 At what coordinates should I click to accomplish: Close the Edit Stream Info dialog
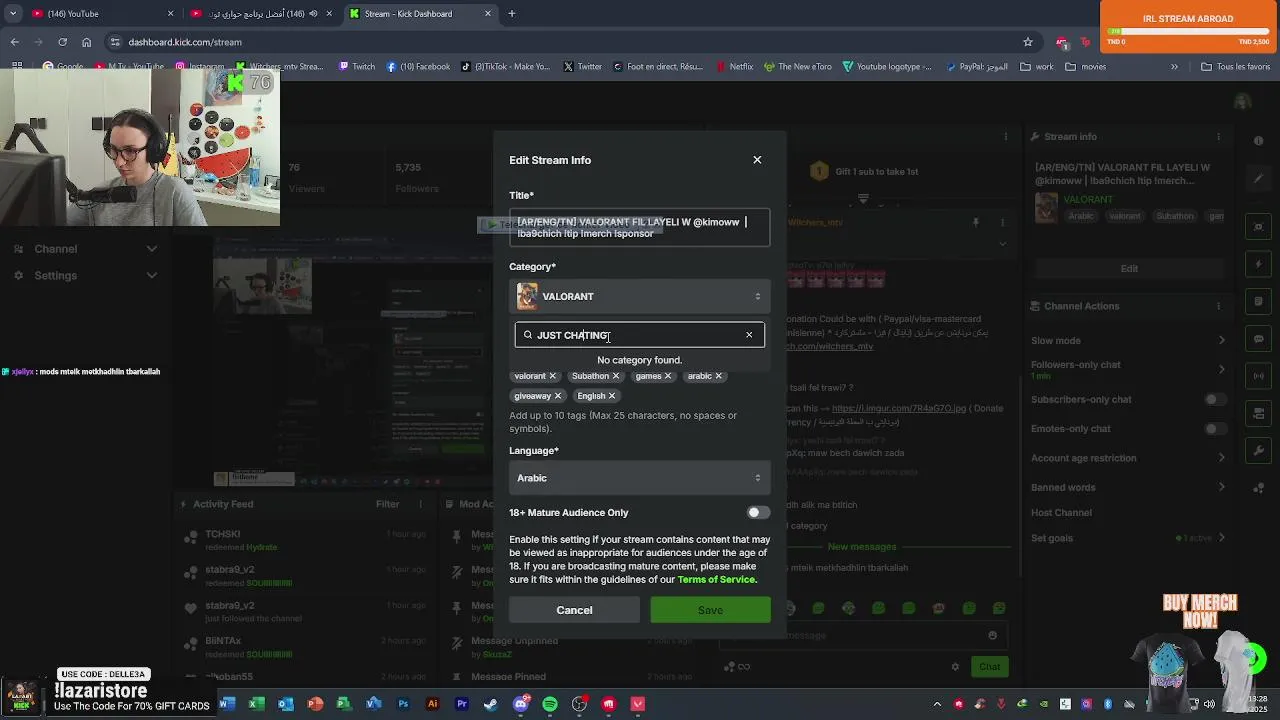(x=757, y=160)
